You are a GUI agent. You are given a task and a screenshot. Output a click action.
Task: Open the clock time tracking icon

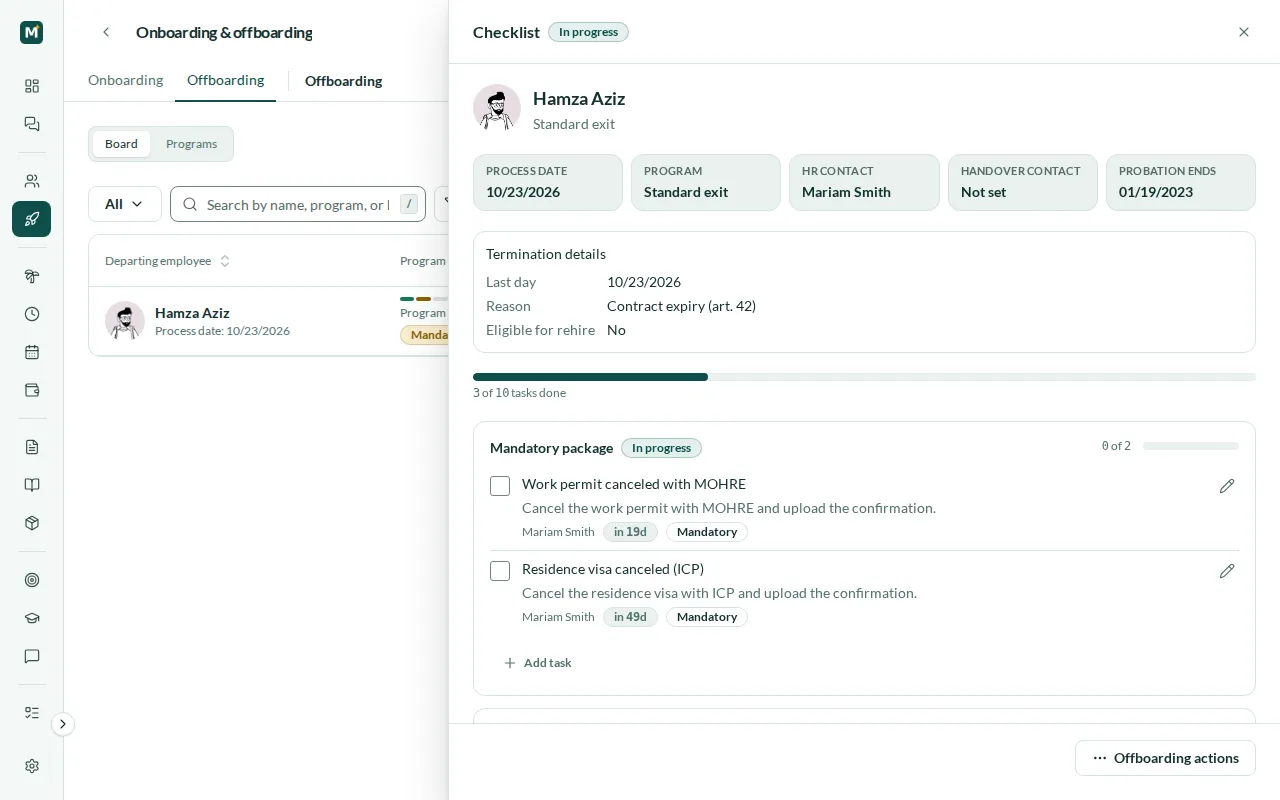pyautogui.click(x=32, y=314)
